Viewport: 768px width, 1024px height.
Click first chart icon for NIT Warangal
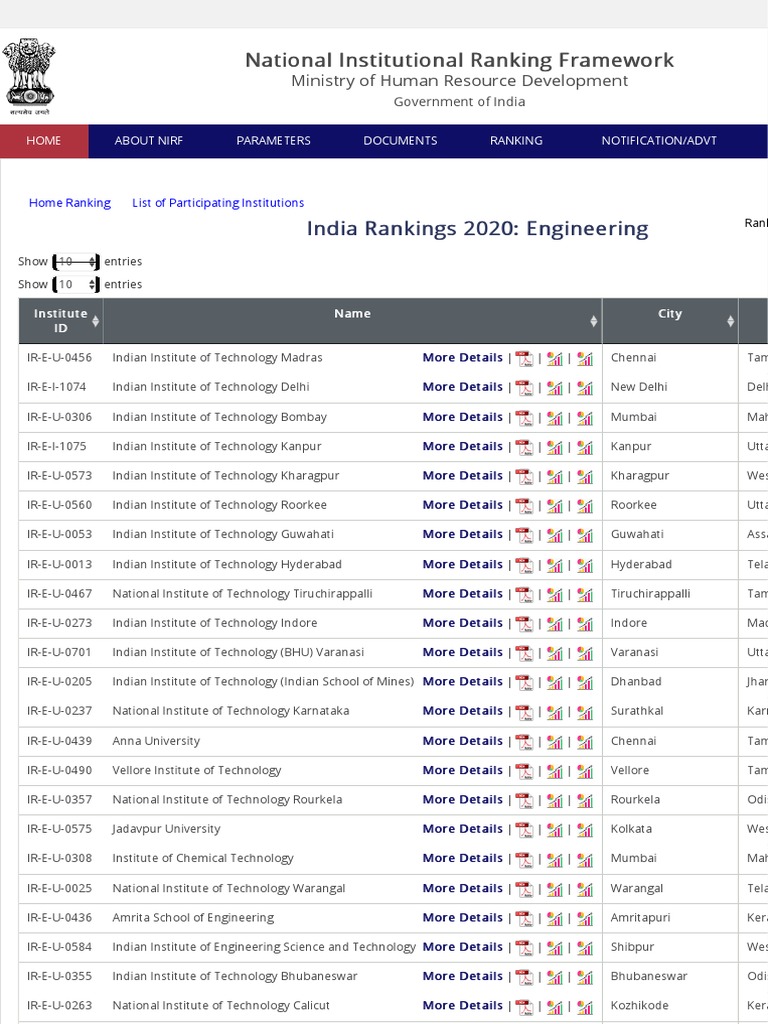pyautogui.click(x=554, y=889)
